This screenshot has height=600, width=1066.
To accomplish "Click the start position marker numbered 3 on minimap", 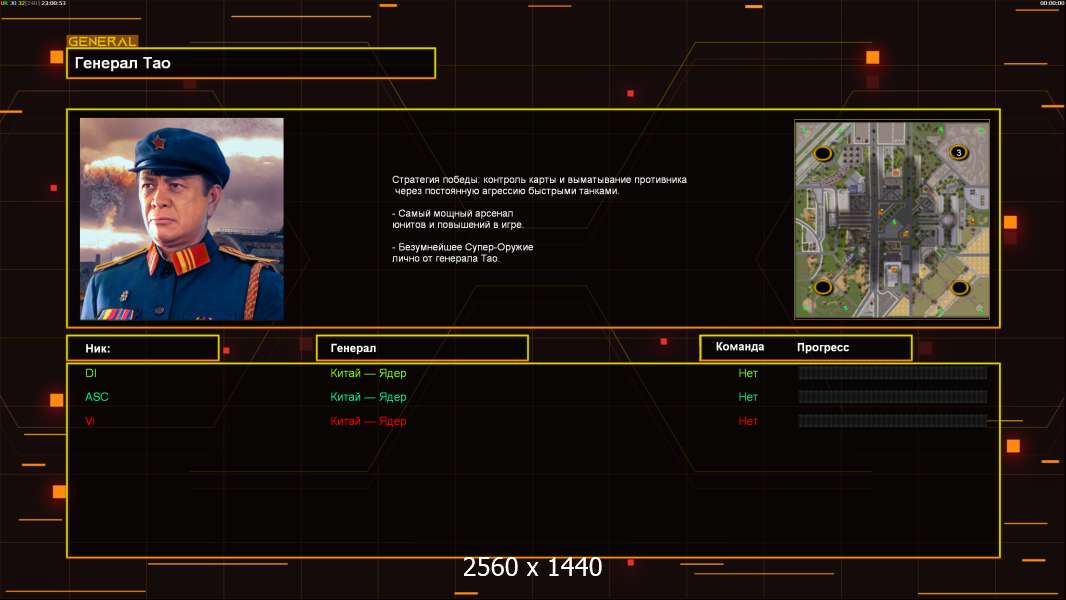I will (959, 152).
